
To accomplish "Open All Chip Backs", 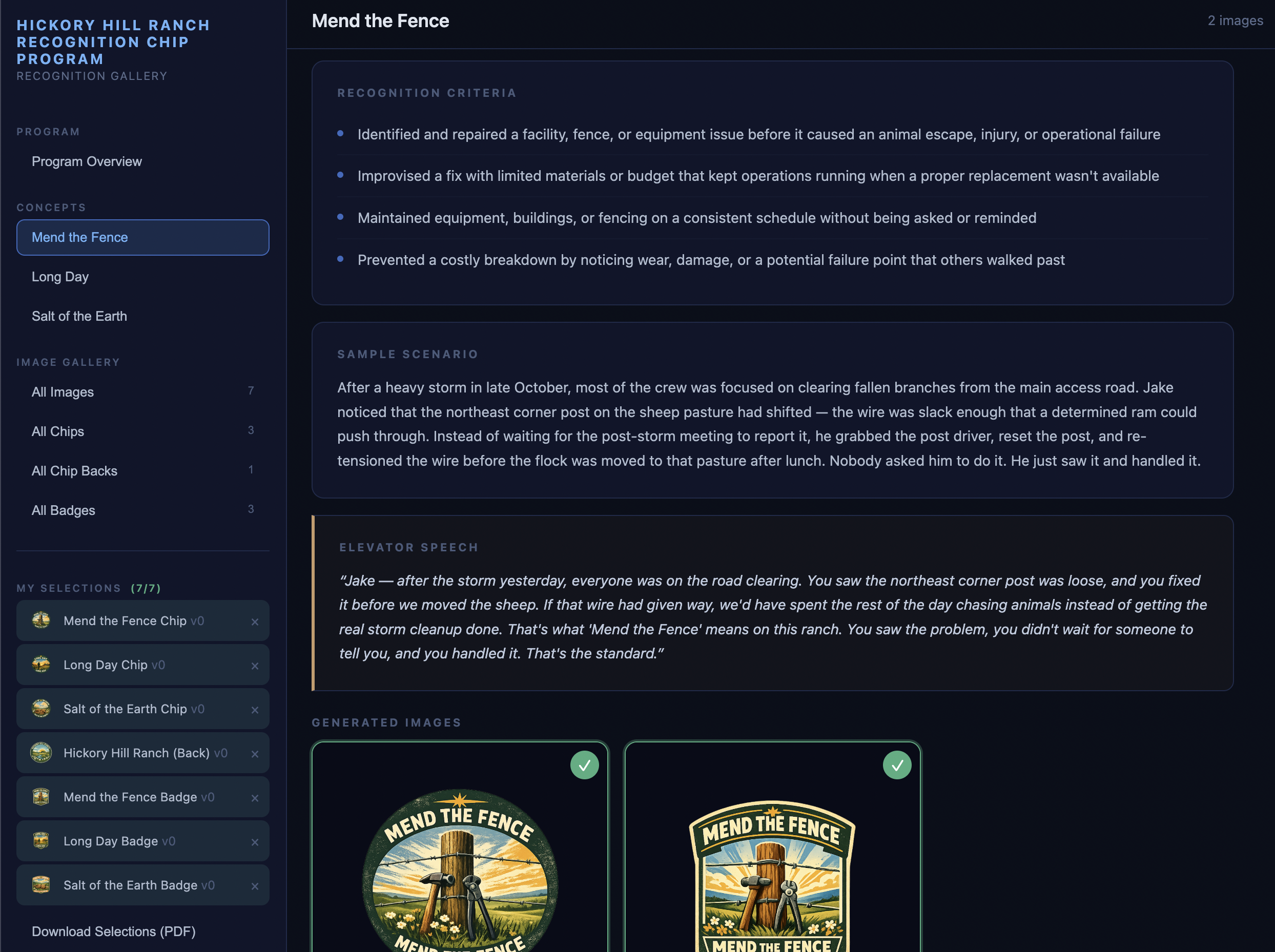I will pyautogui.click(x=74, y=471).
